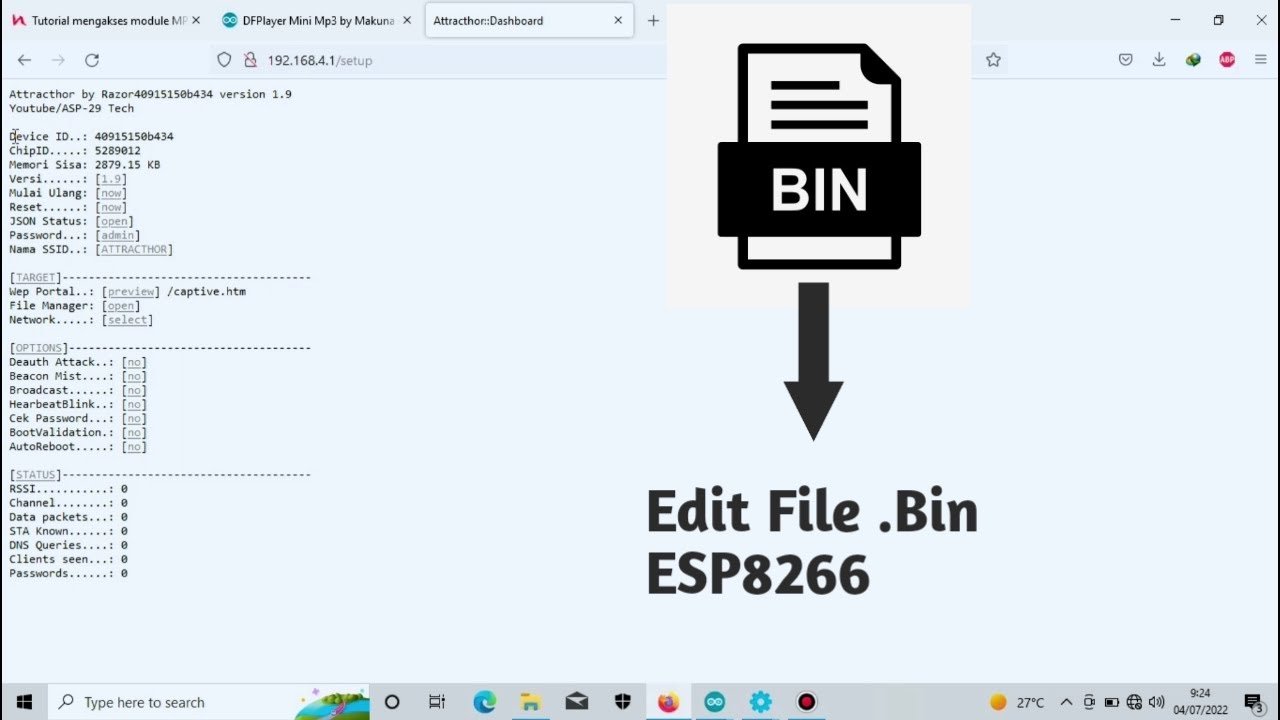Toggle Deauth Attack 'no' option
Viewport: 1280px width, 720px height.
[x=134, y=362]
